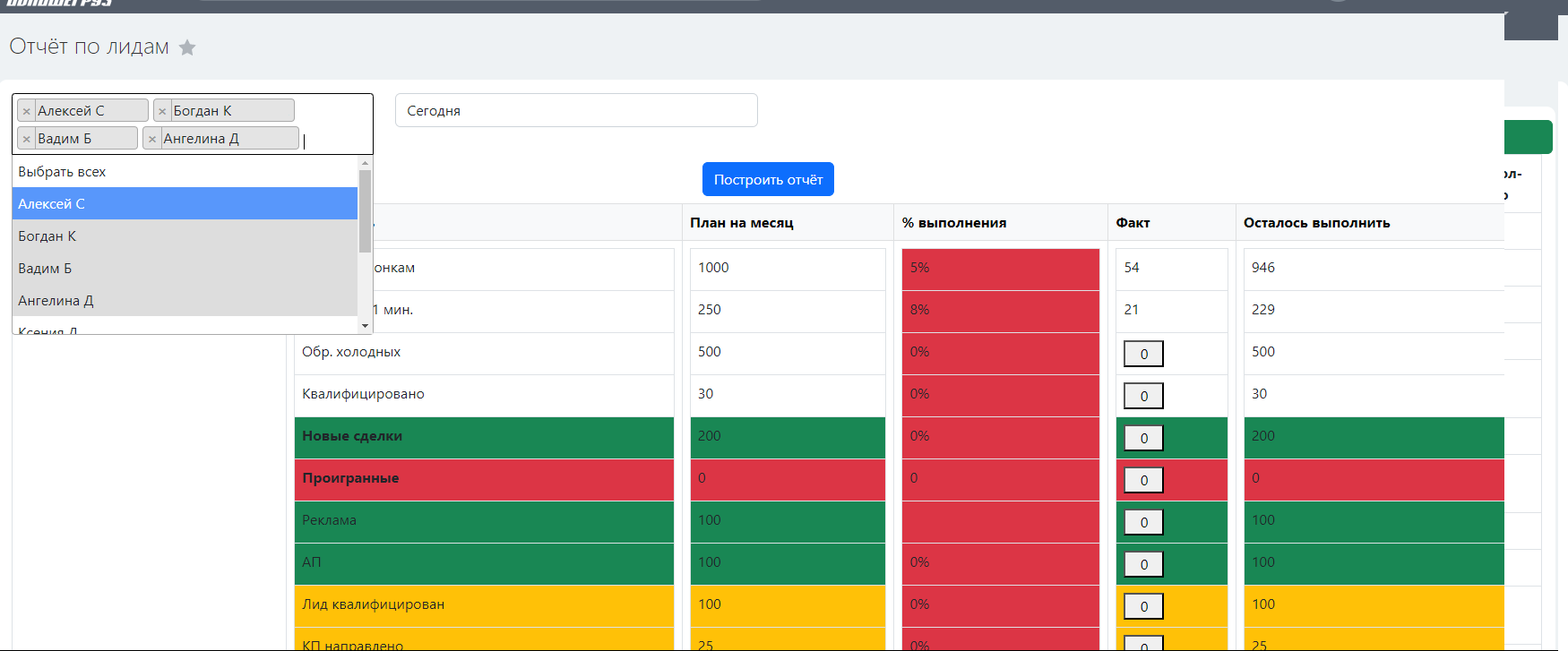Click the Факт input for Реклама
This screenshot has width=1568, height=651.
[1143, 522]
